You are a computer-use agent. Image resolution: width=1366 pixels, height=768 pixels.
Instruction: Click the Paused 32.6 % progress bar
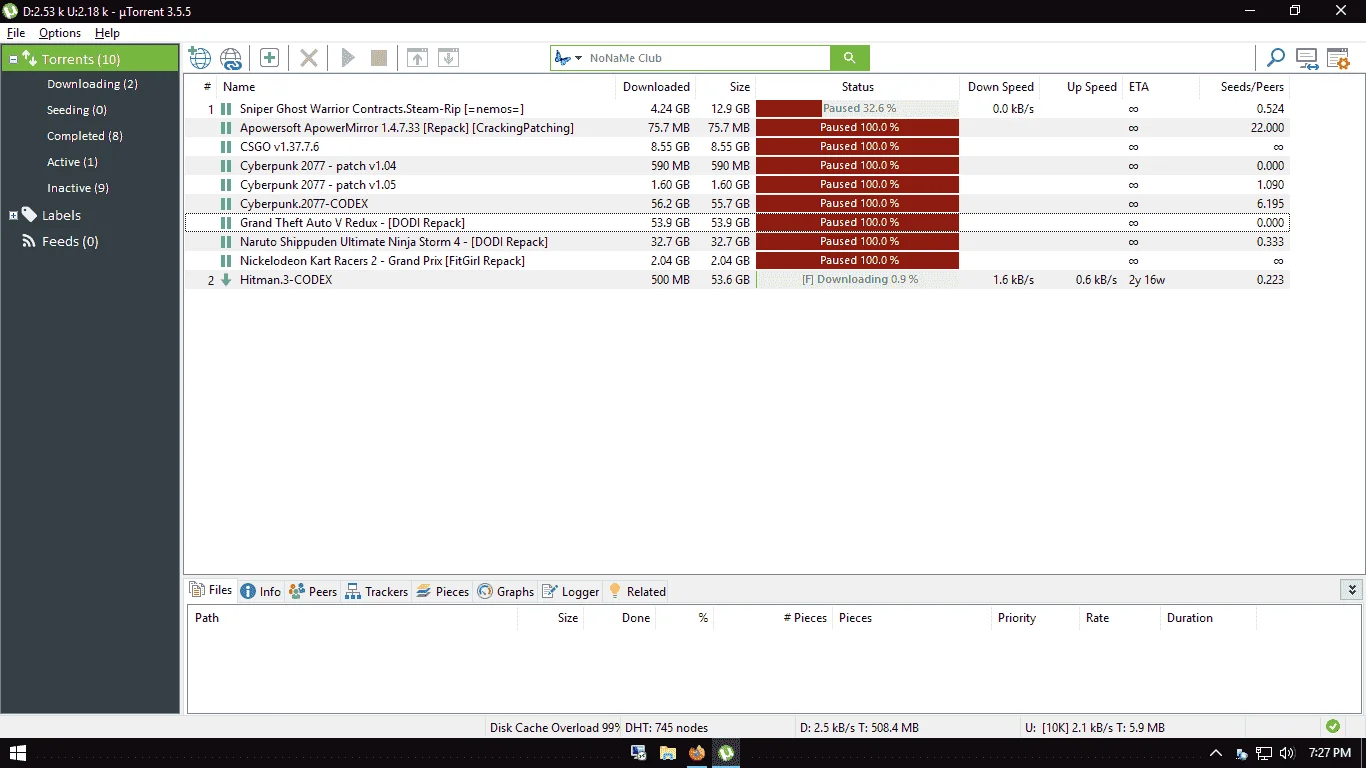click(x=857, y=109)
